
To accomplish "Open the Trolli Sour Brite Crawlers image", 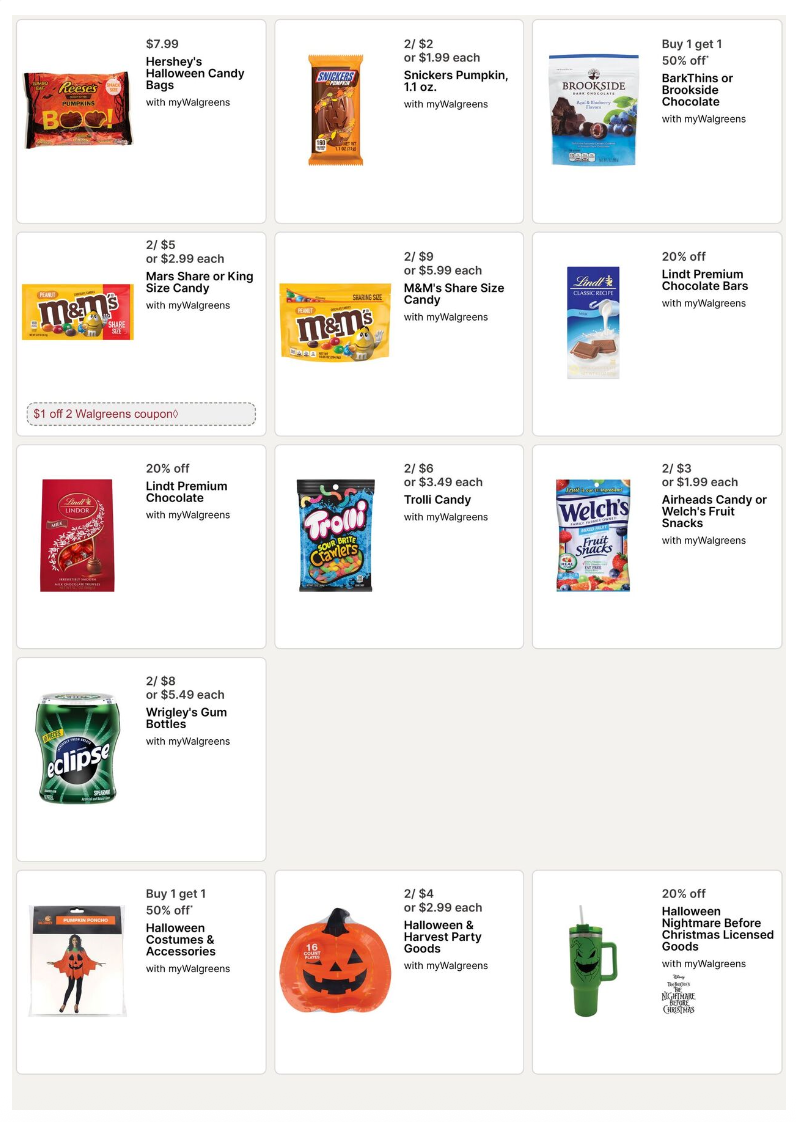I will (x=335, y=535).
